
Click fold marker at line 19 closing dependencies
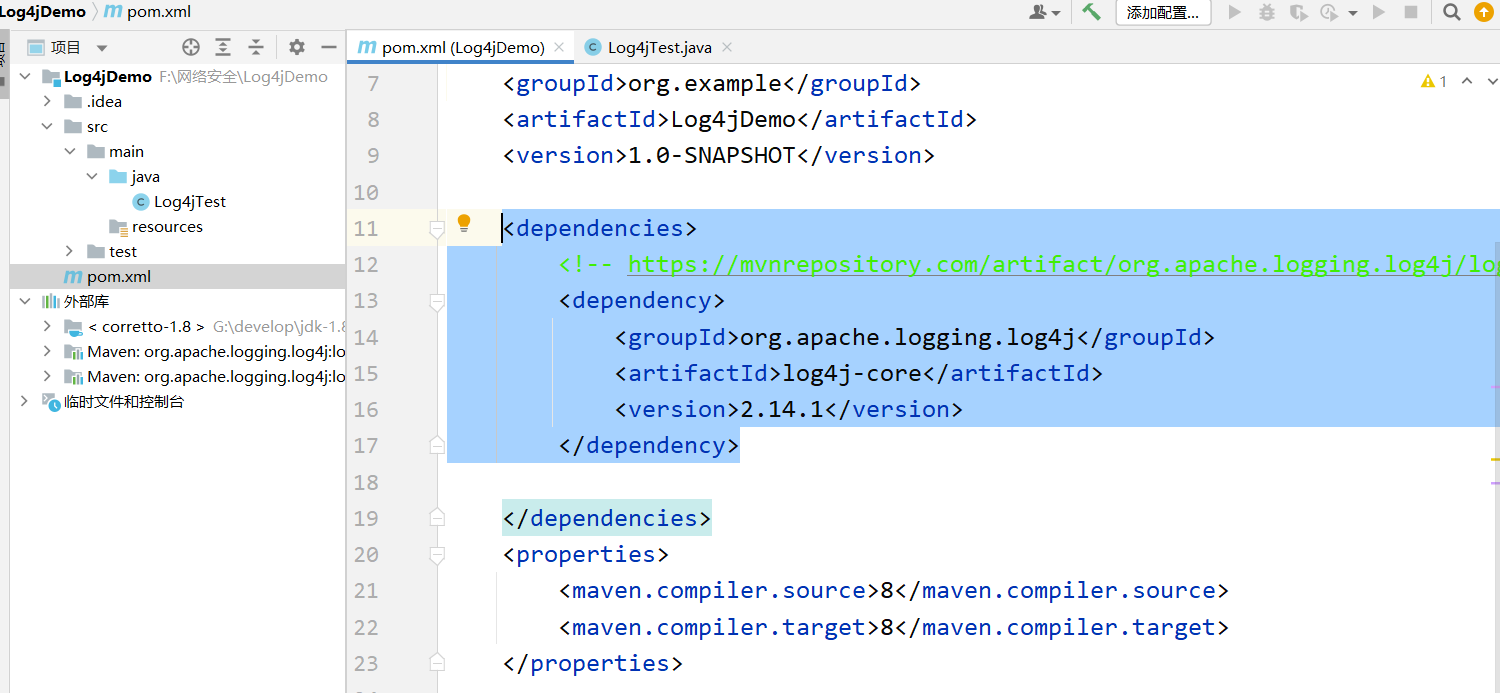coord(437,518)
